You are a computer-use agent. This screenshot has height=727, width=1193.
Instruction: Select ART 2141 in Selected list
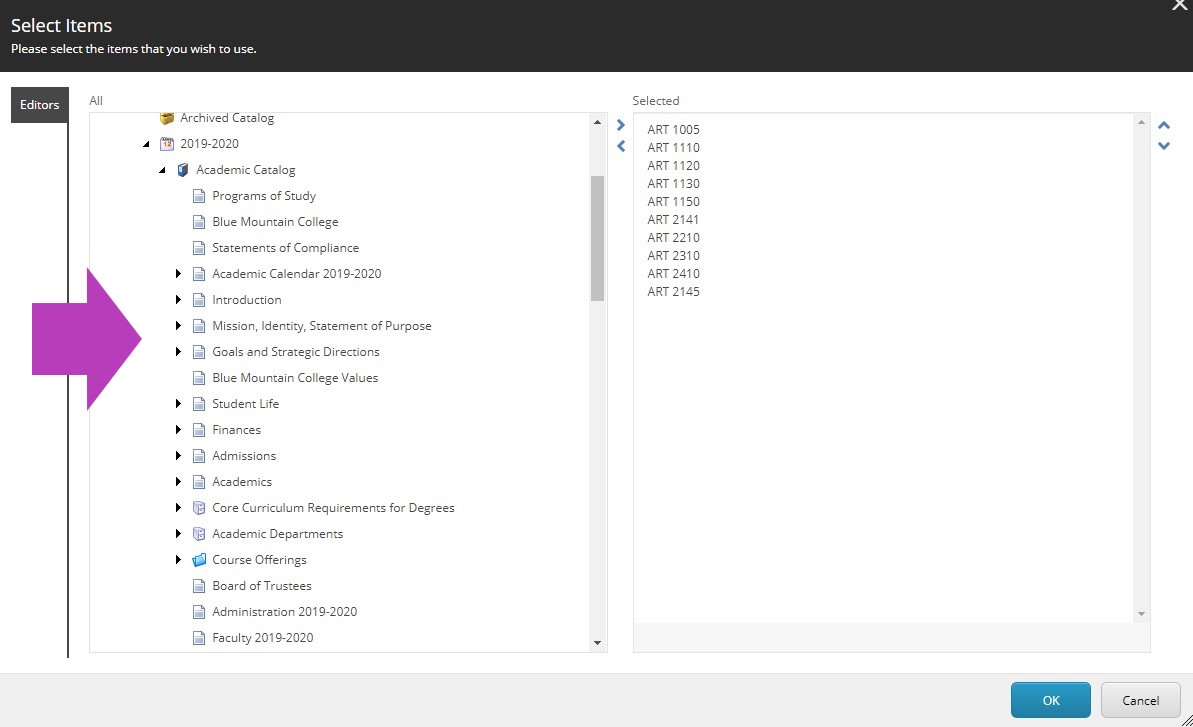pyautogui.click(x=673, y=220)
